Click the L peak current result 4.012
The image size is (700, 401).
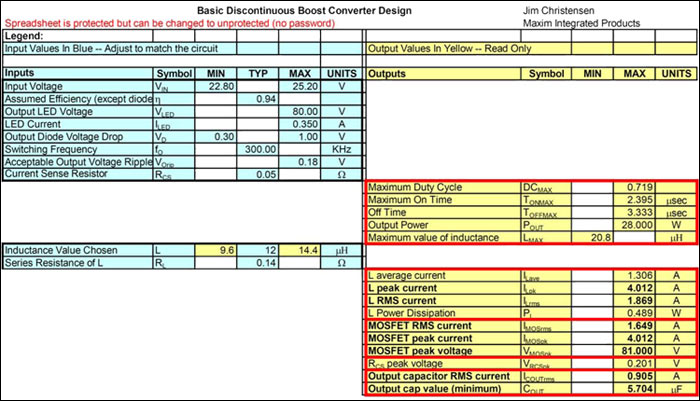(x=630, y=287)
